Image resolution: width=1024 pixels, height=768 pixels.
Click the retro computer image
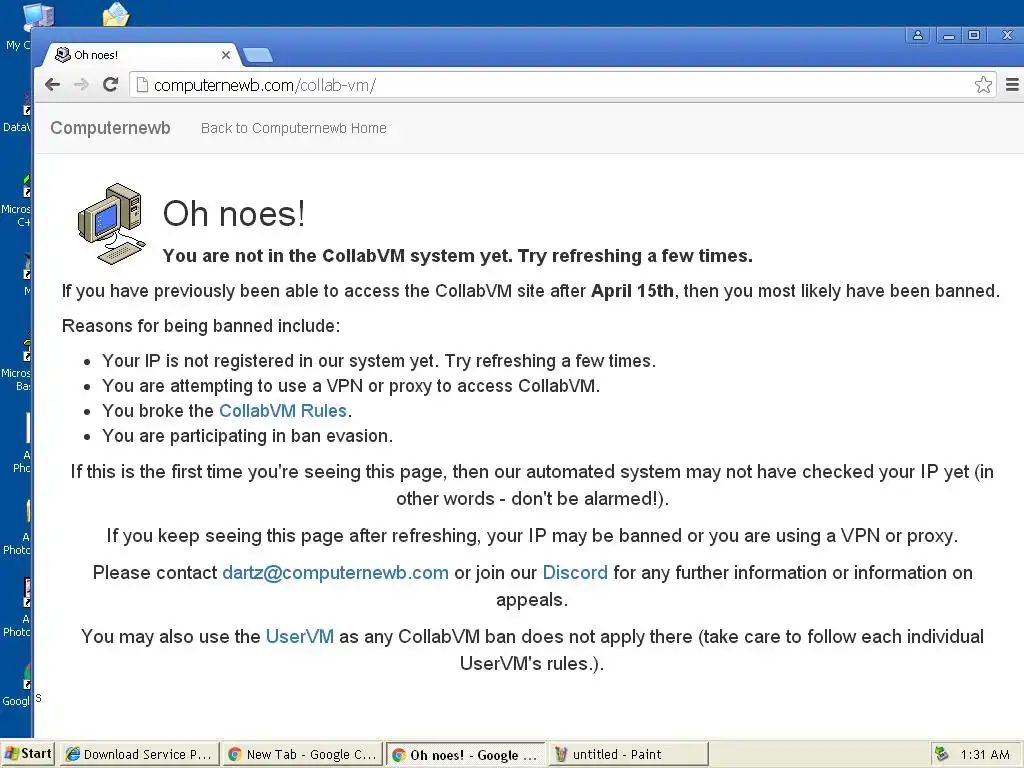(112, 224)
